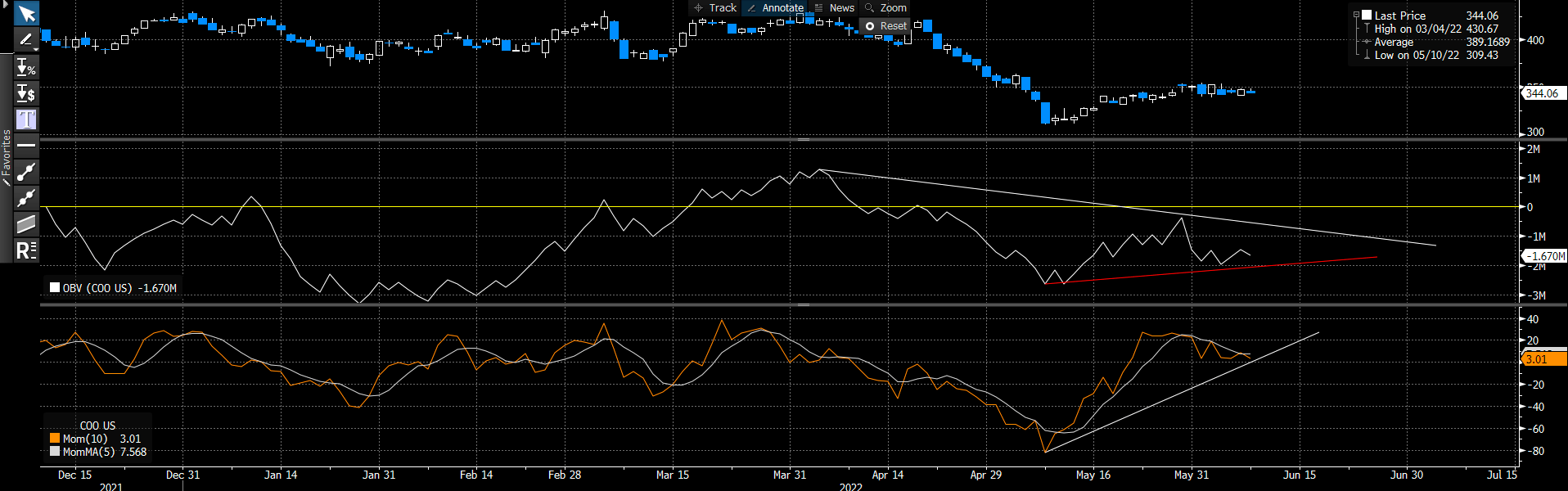
Task: Click the 'Last Price' legend label
Action: tap(1400, 16)
